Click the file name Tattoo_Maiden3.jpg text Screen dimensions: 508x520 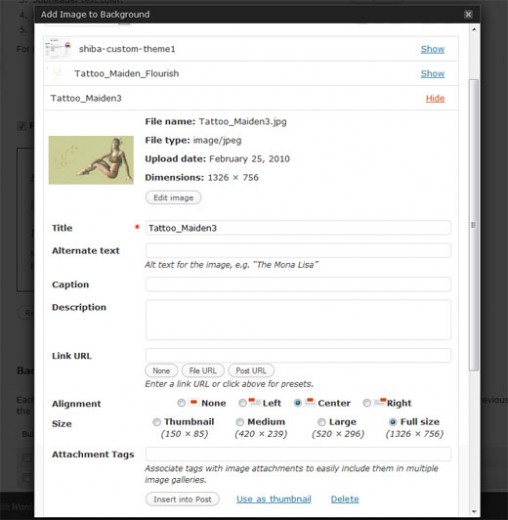243,122
